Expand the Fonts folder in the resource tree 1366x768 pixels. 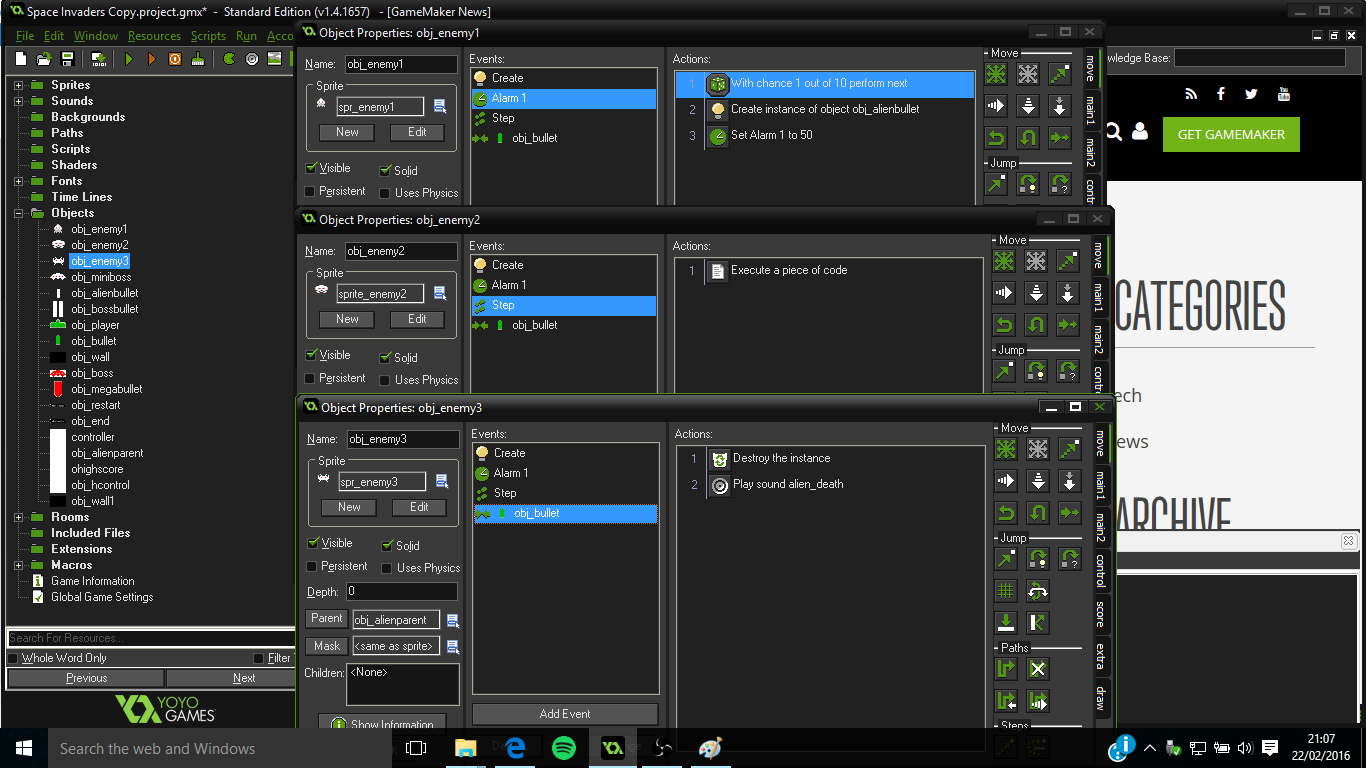point(18,181)
